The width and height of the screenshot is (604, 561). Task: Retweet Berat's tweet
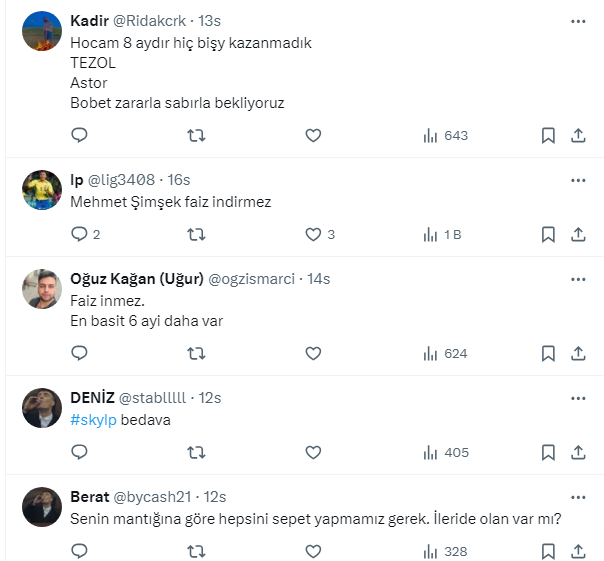197,551
